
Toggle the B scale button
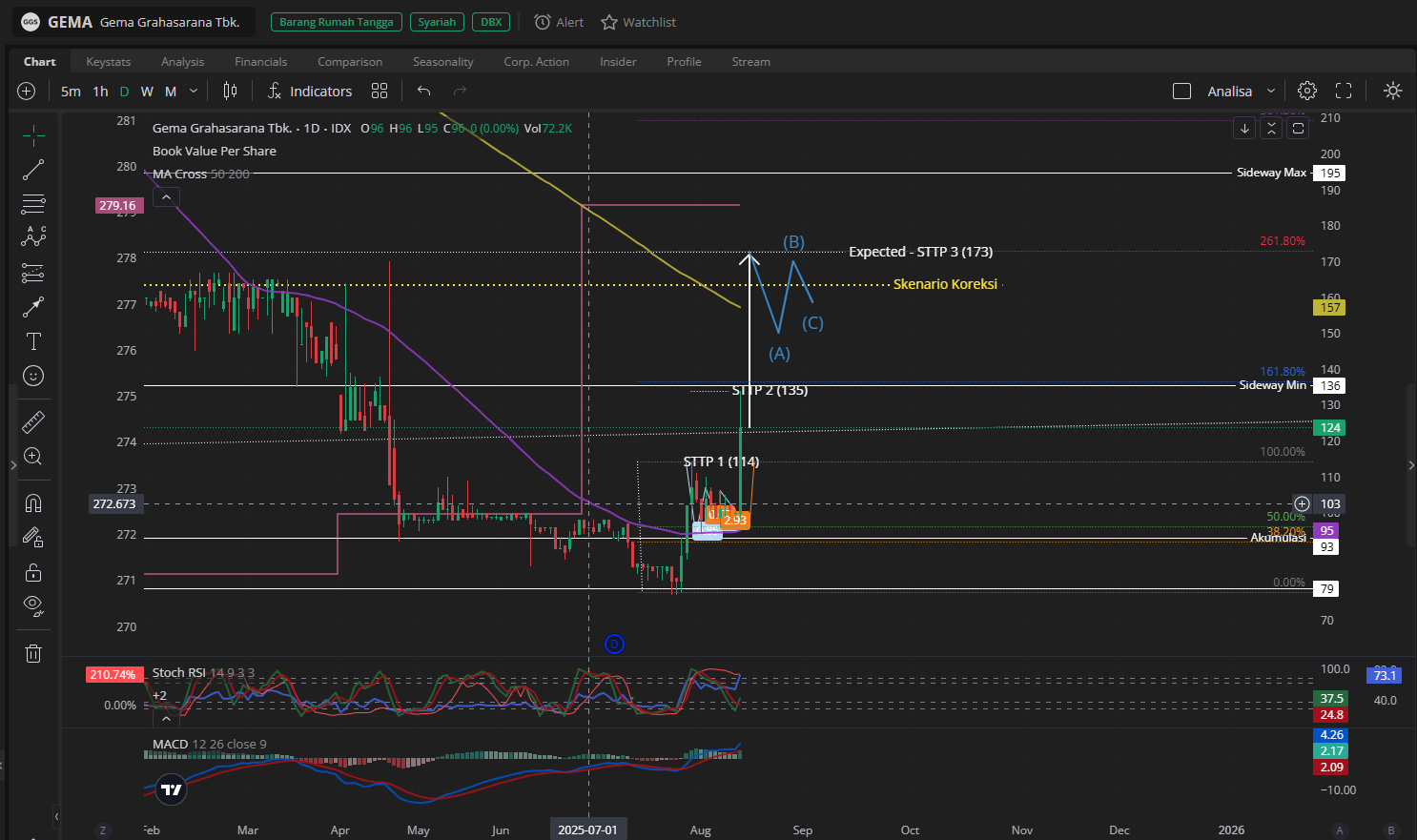(x=1391, y=830)
